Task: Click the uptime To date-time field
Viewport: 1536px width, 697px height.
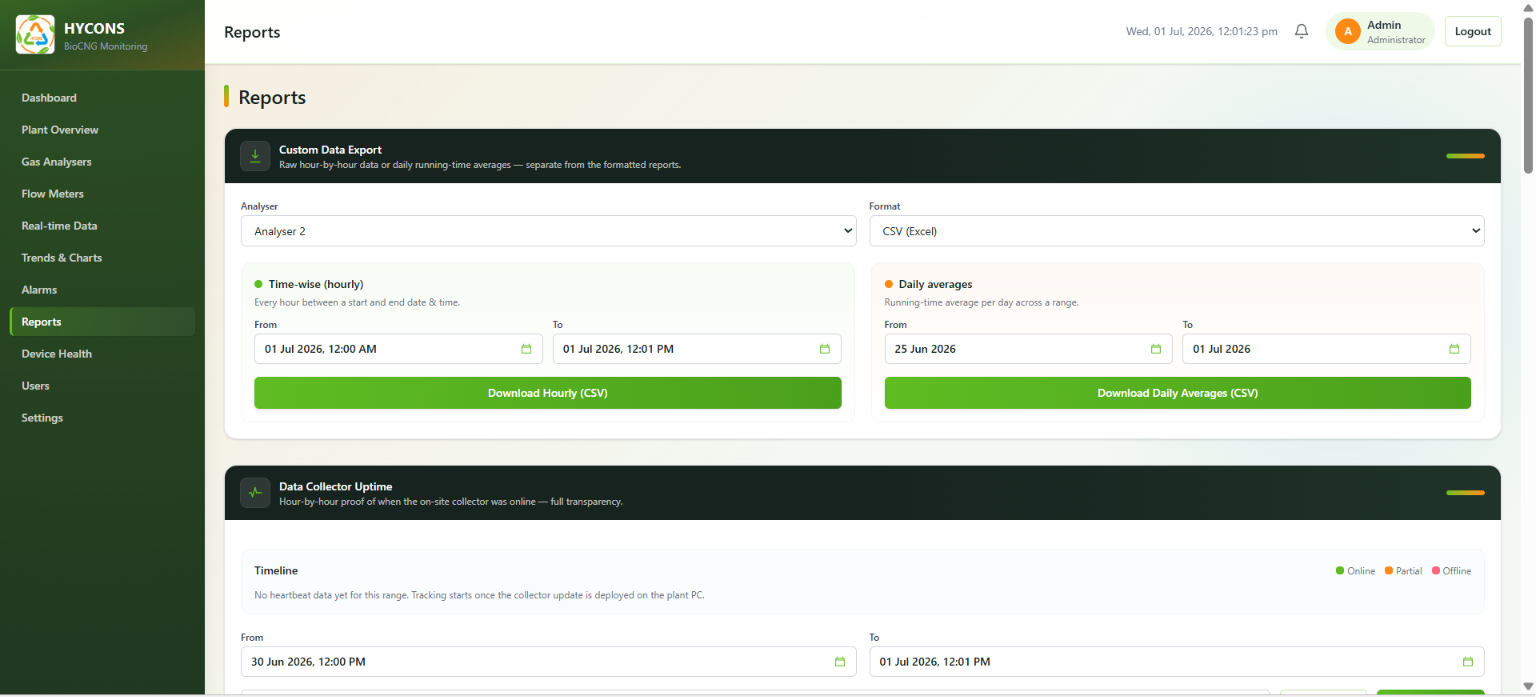Action: (x=1177, y=662)
